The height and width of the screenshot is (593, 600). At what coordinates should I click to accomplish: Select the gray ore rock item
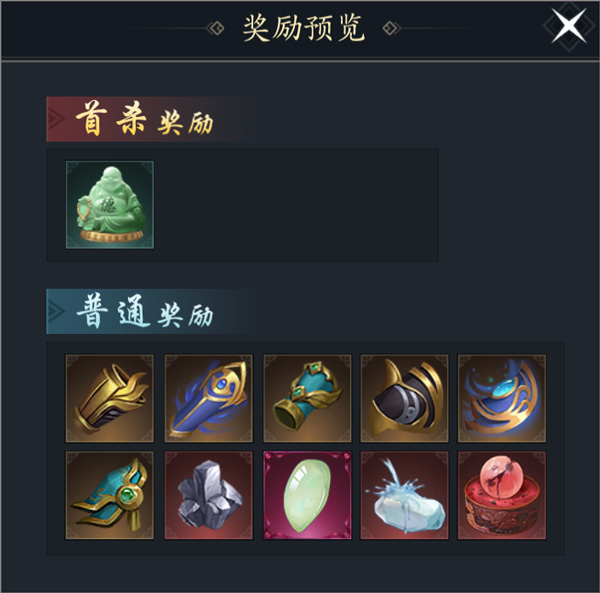pos(209,495)
